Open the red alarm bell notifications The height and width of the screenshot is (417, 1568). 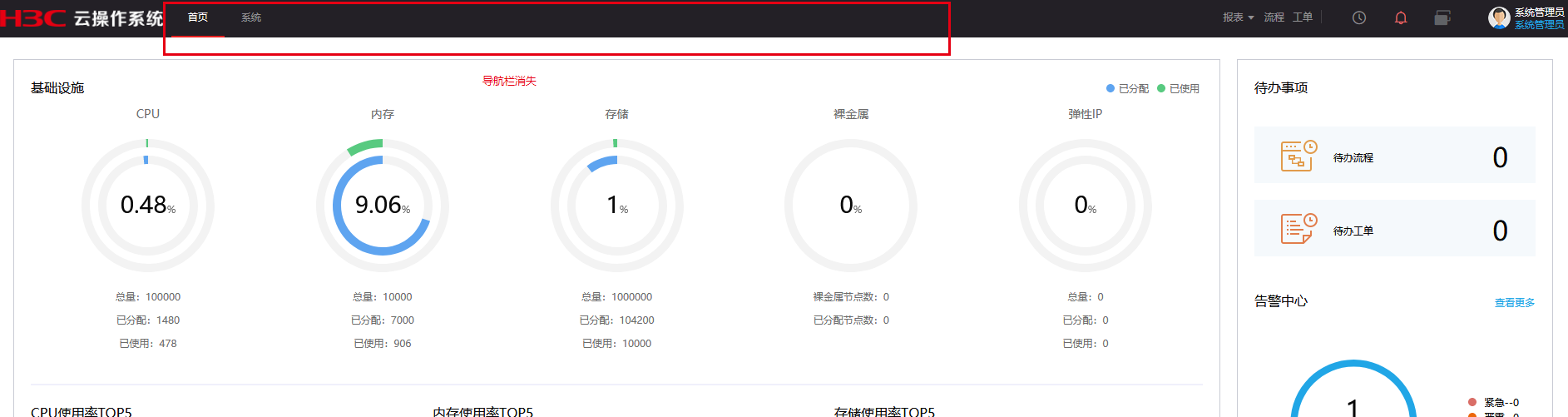click(1401, 17)
